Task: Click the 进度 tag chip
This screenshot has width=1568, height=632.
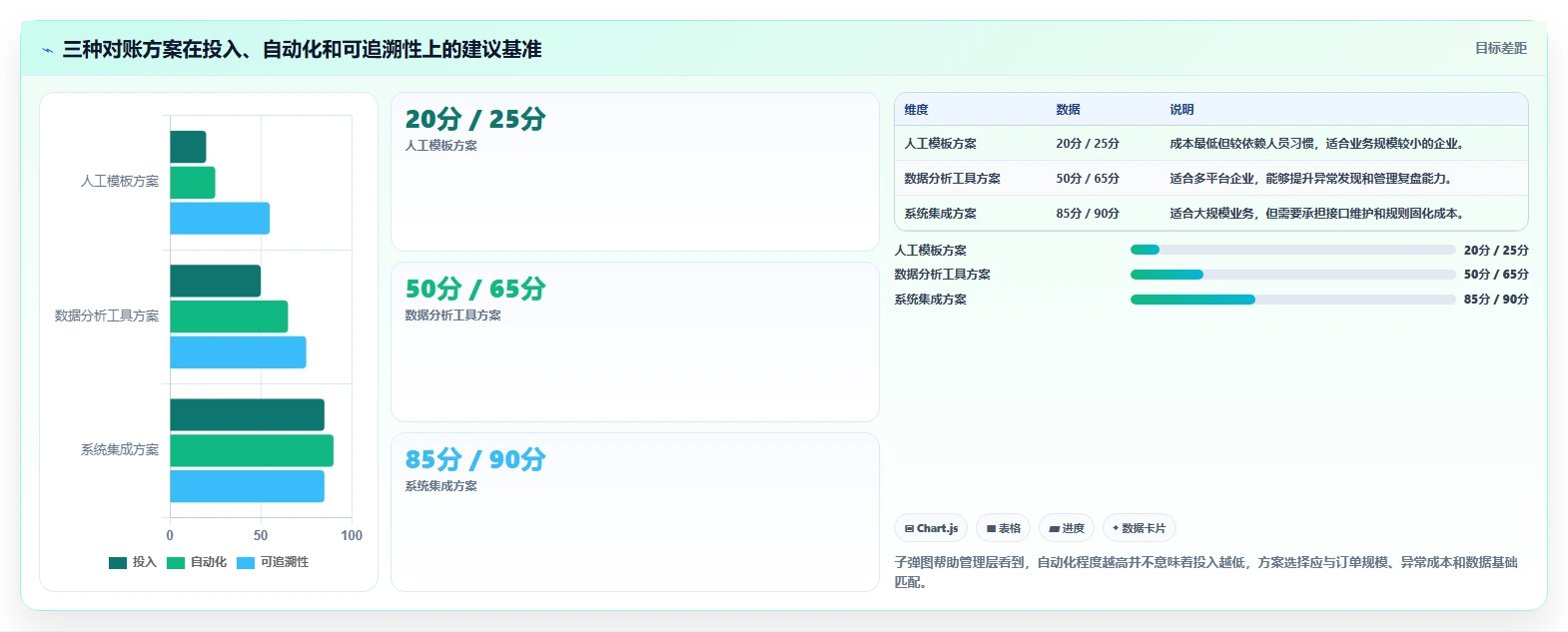Action: (1067, 528)
